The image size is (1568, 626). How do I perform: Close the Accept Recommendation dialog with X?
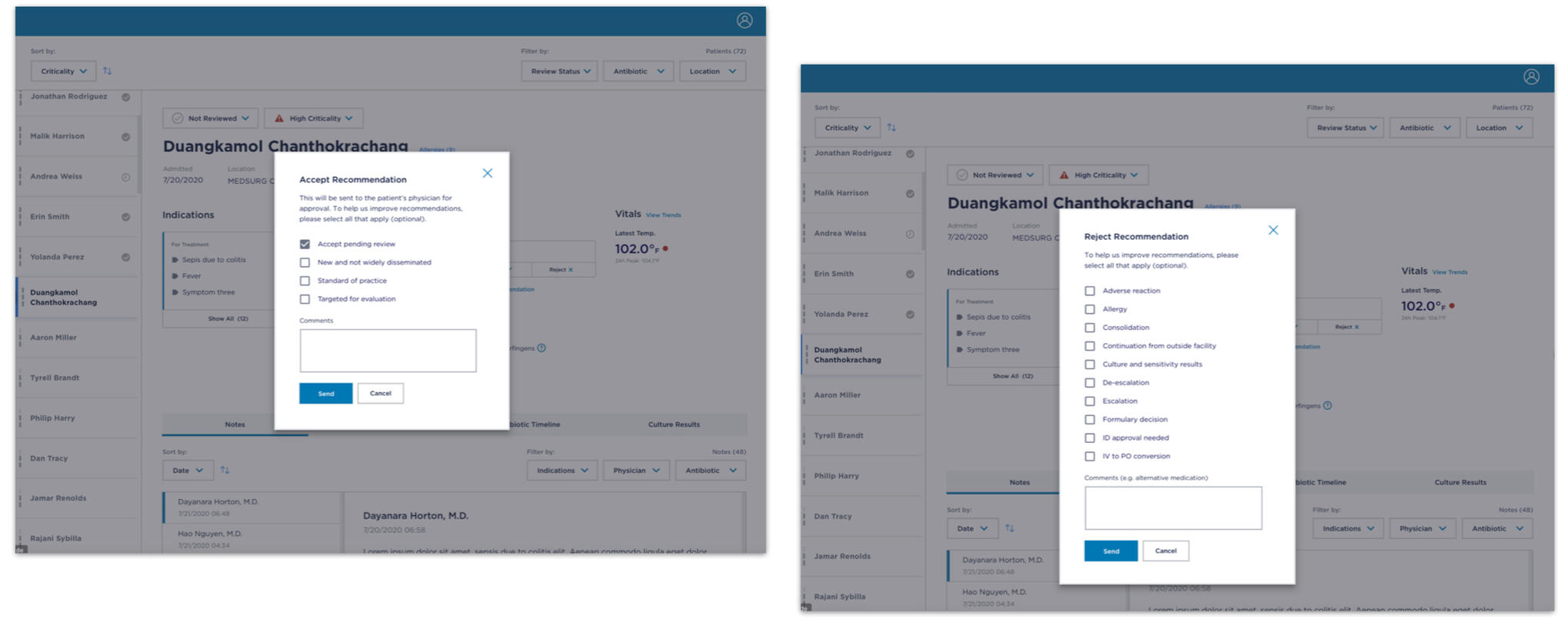487,173
